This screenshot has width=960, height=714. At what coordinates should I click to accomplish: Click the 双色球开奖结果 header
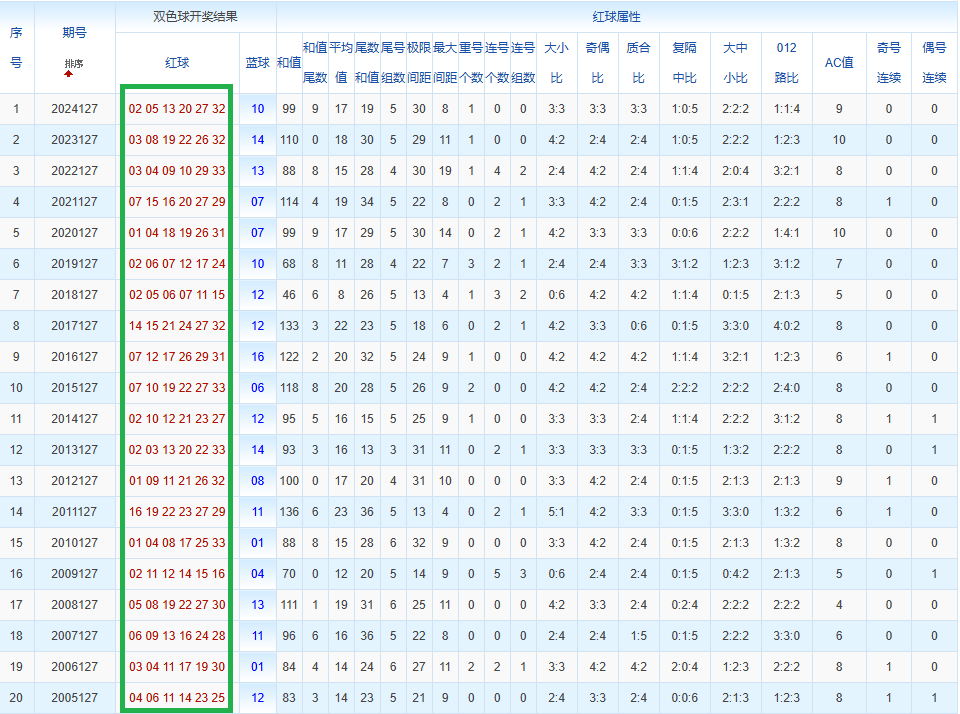tap(195, 17)
